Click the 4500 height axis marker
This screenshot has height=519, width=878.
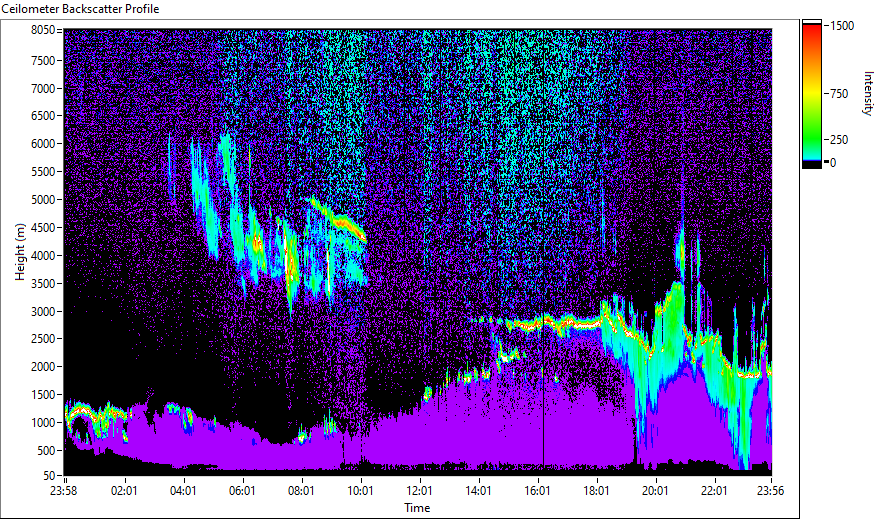[43, 228]
